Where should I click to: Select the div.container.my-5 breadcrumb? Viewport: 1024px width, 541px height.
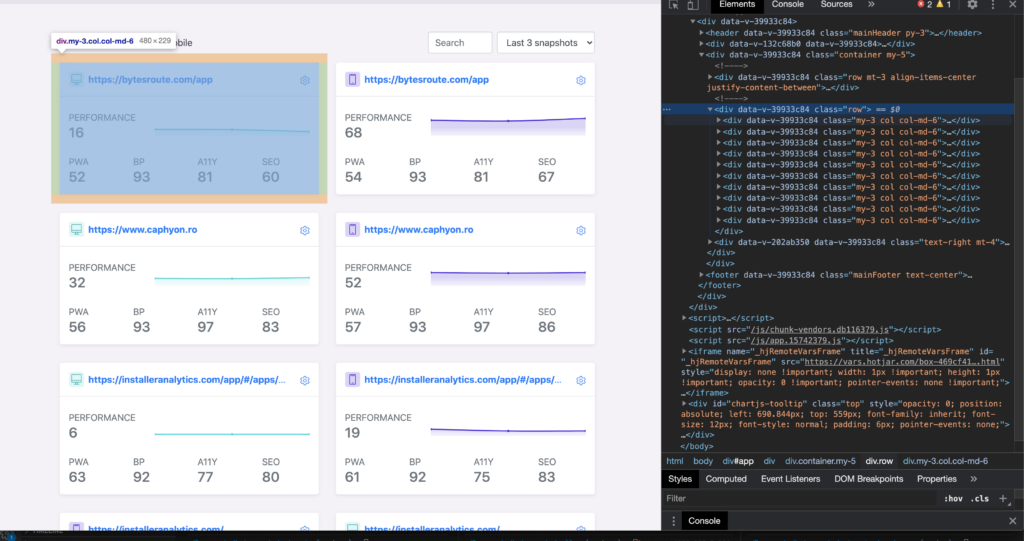820,461
